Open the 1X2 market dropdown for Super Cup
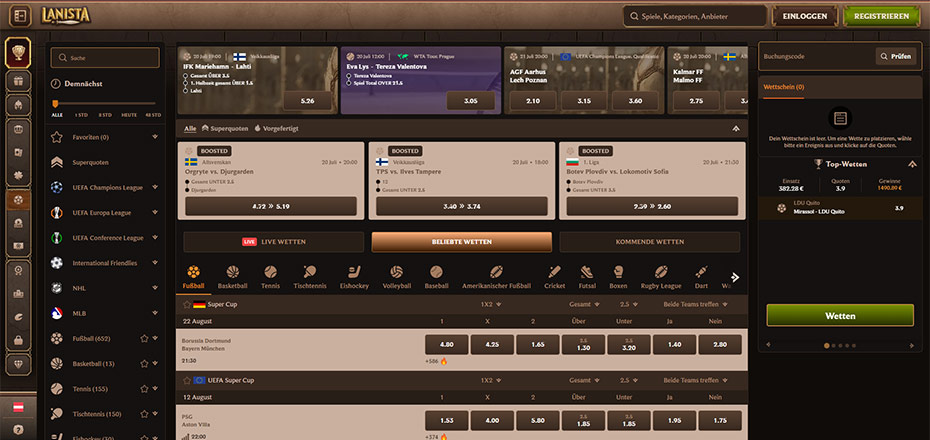The width and height of the screenshot is (930, 440). [x=491, y=304]
